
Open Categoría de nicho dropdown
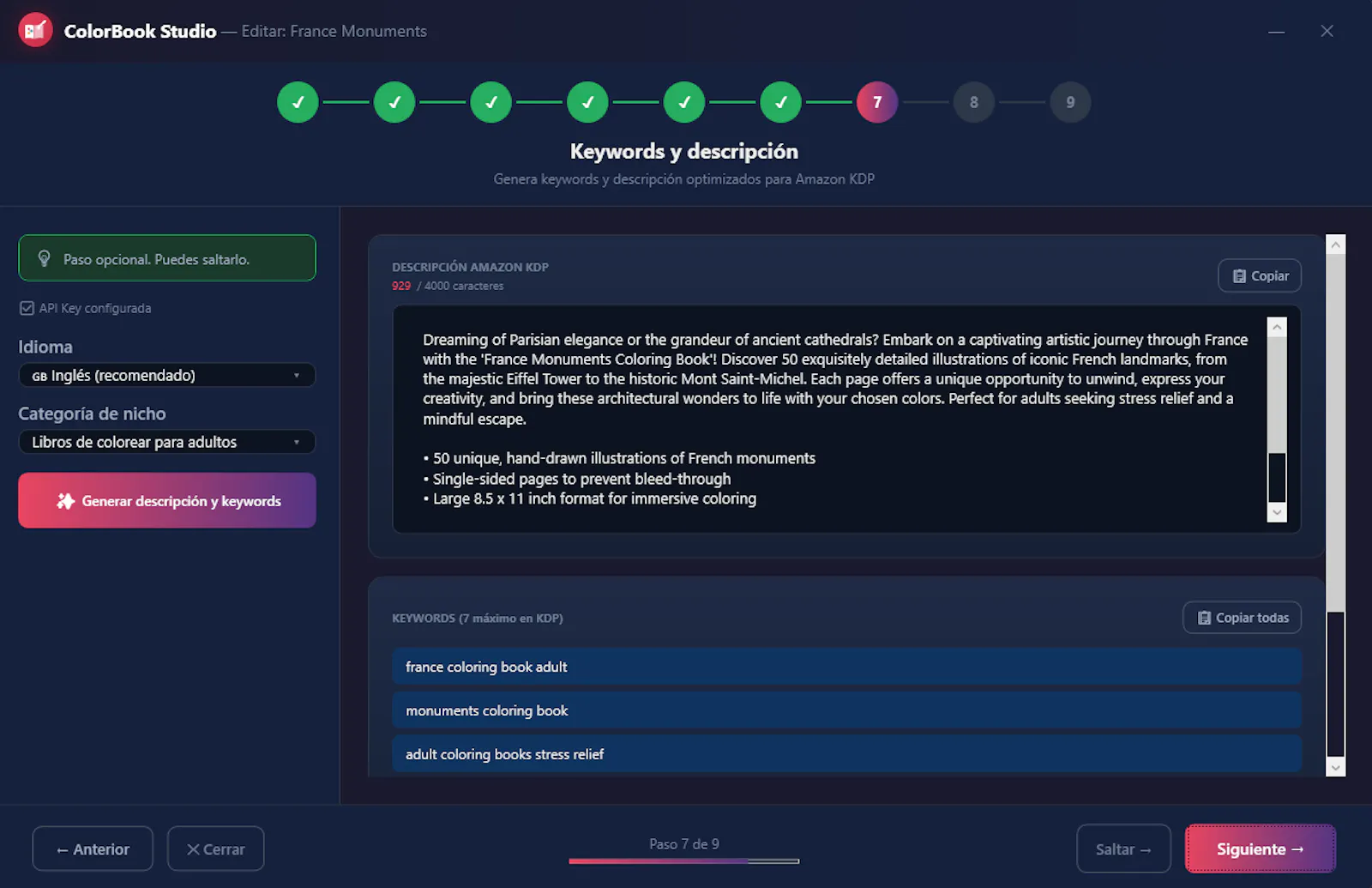pyautogui.click(x=167, y=442)
